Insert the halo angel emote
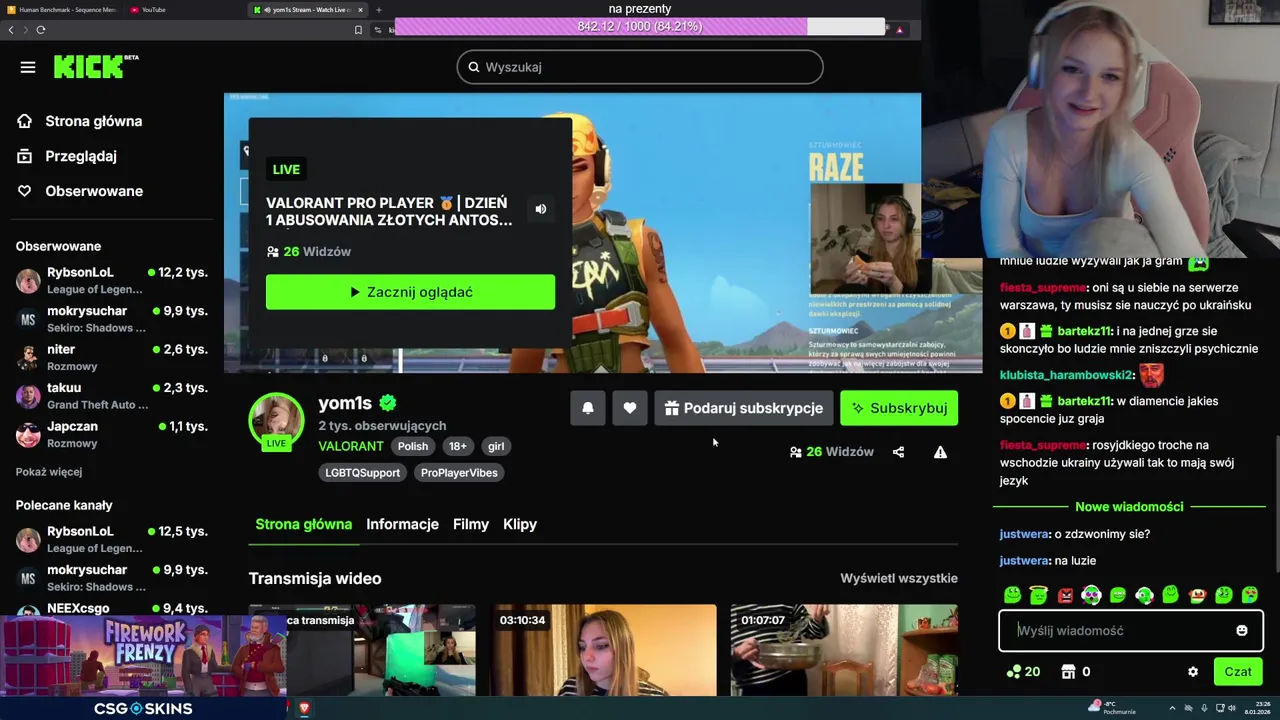 point(1039,595)
